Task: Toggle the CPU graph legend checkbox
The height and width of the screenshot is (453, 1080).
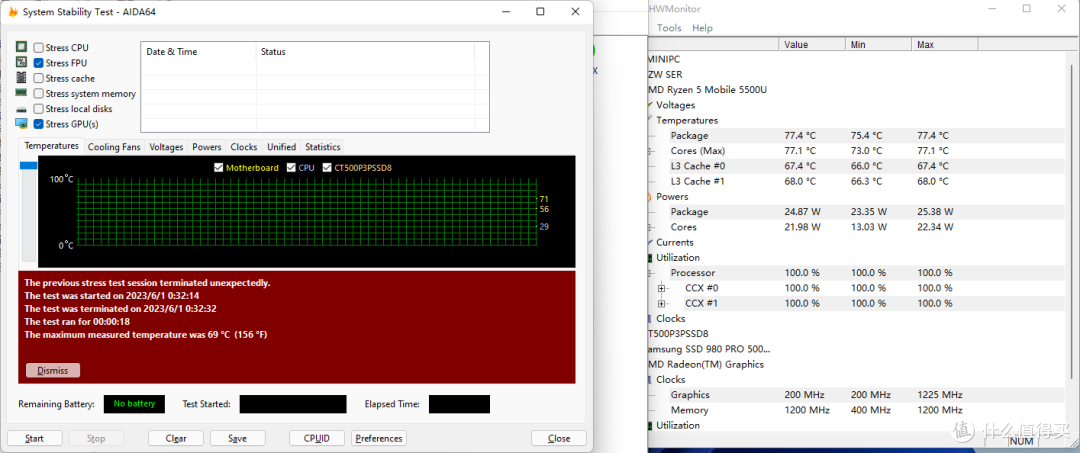Action: click(291, 167)
